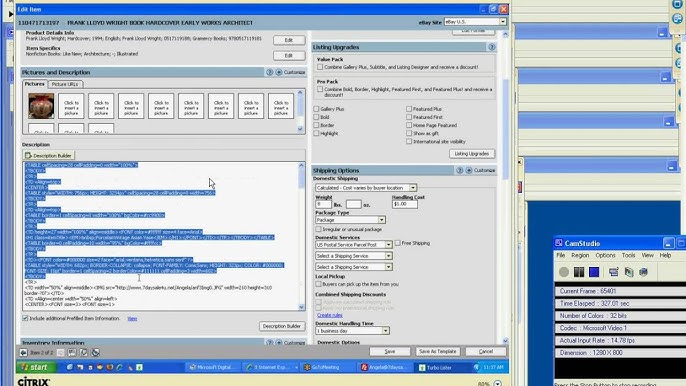
Task: Check the Bold listing upgrade
Action: pyautogui.click(x=316, y=117)
